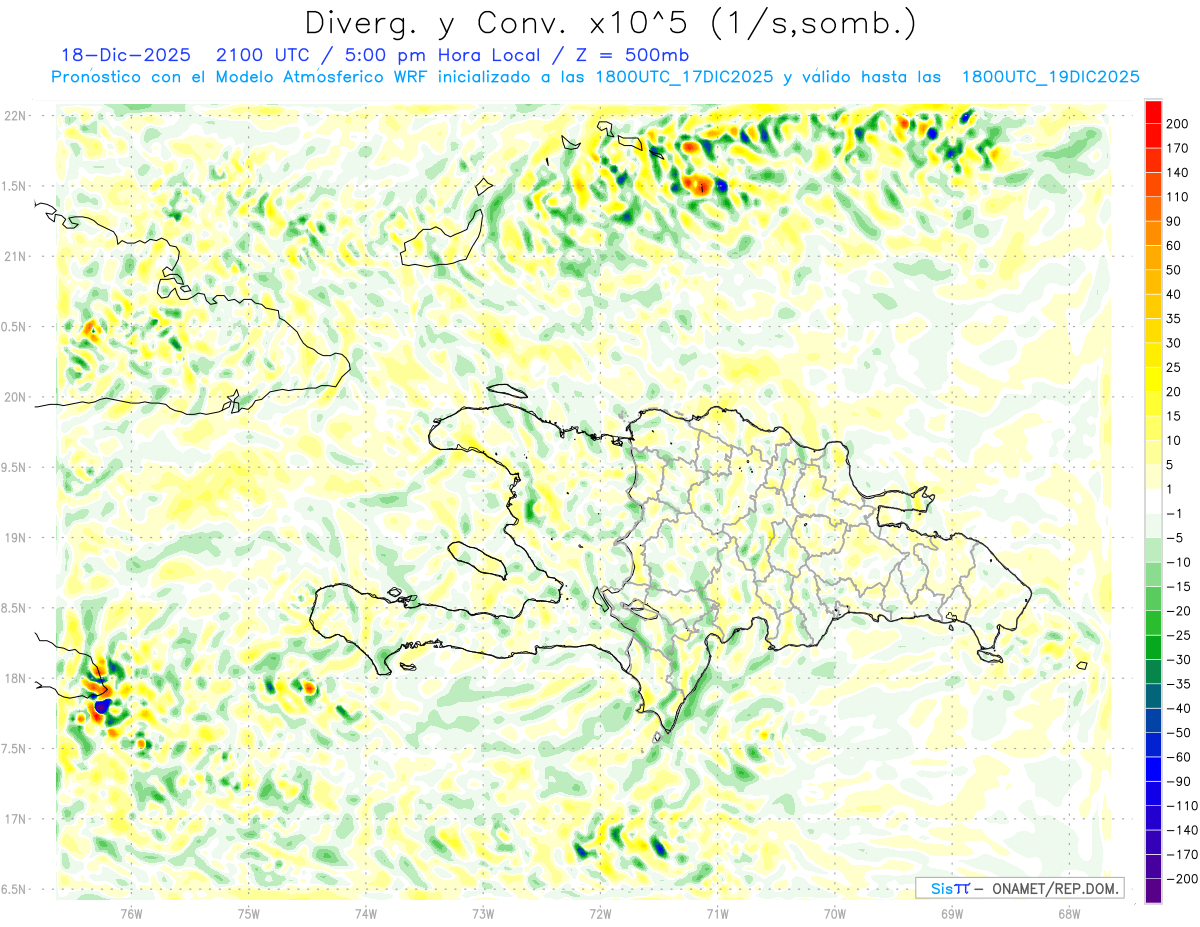This screenshot has height=927, width=1200.
Task: Click the '9.5N' latitude label
Action: 15,467
